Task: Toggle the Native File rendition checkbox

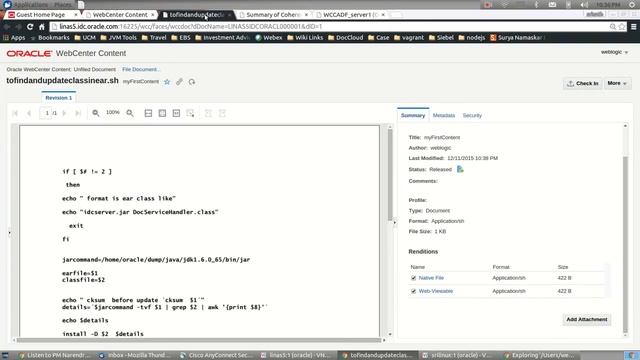Action: 413,278
